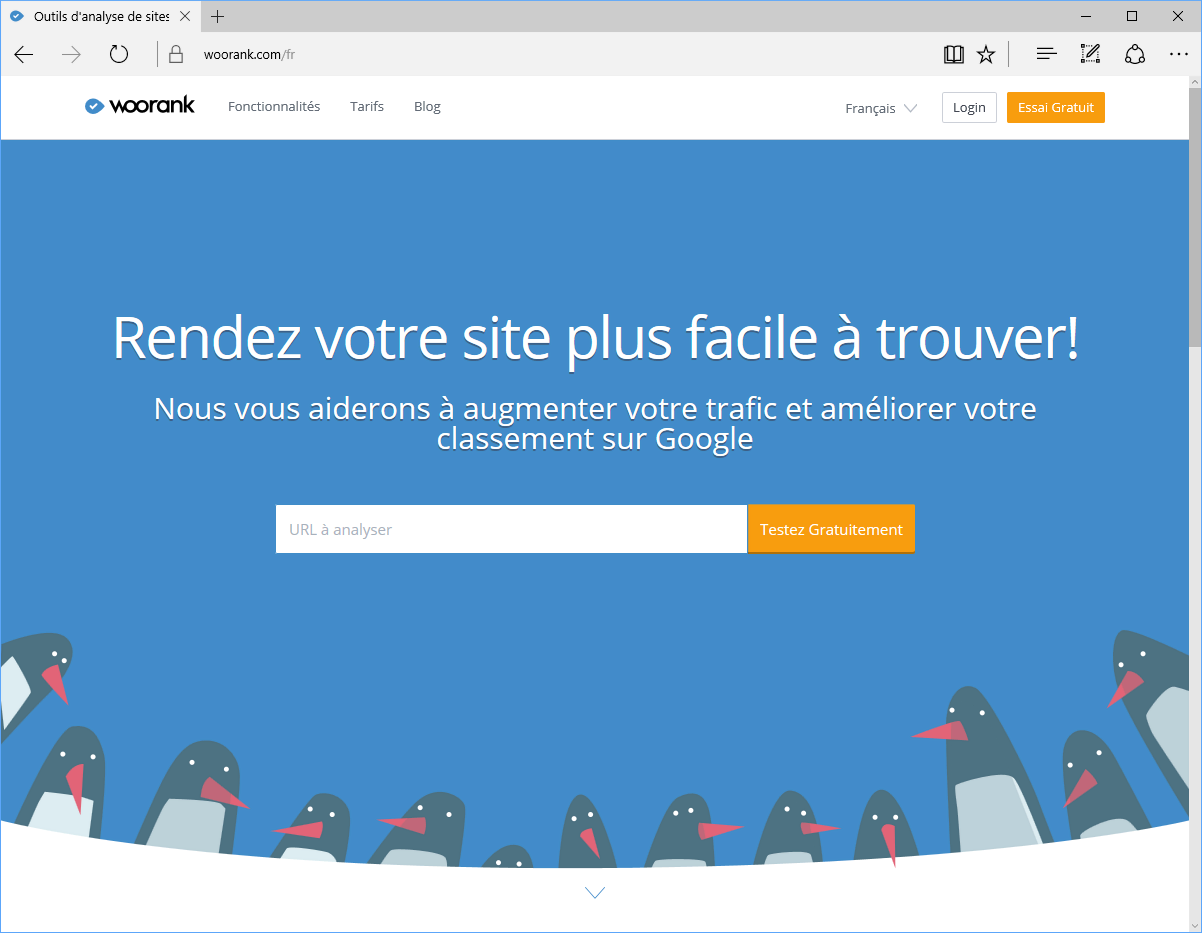This screenshot has width=1202, height=933.
Task: Click the browser back arrow
Action: tap(24, 55)
